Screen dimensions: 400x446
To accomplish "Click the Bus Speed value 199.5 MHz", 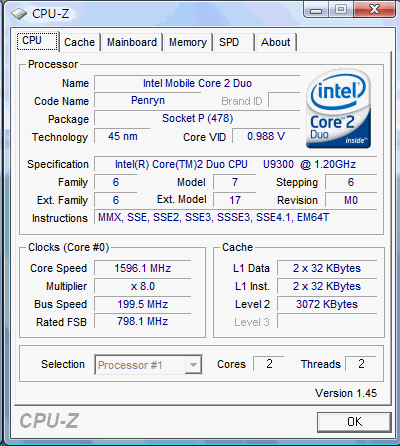I will [x=143, y=304].
